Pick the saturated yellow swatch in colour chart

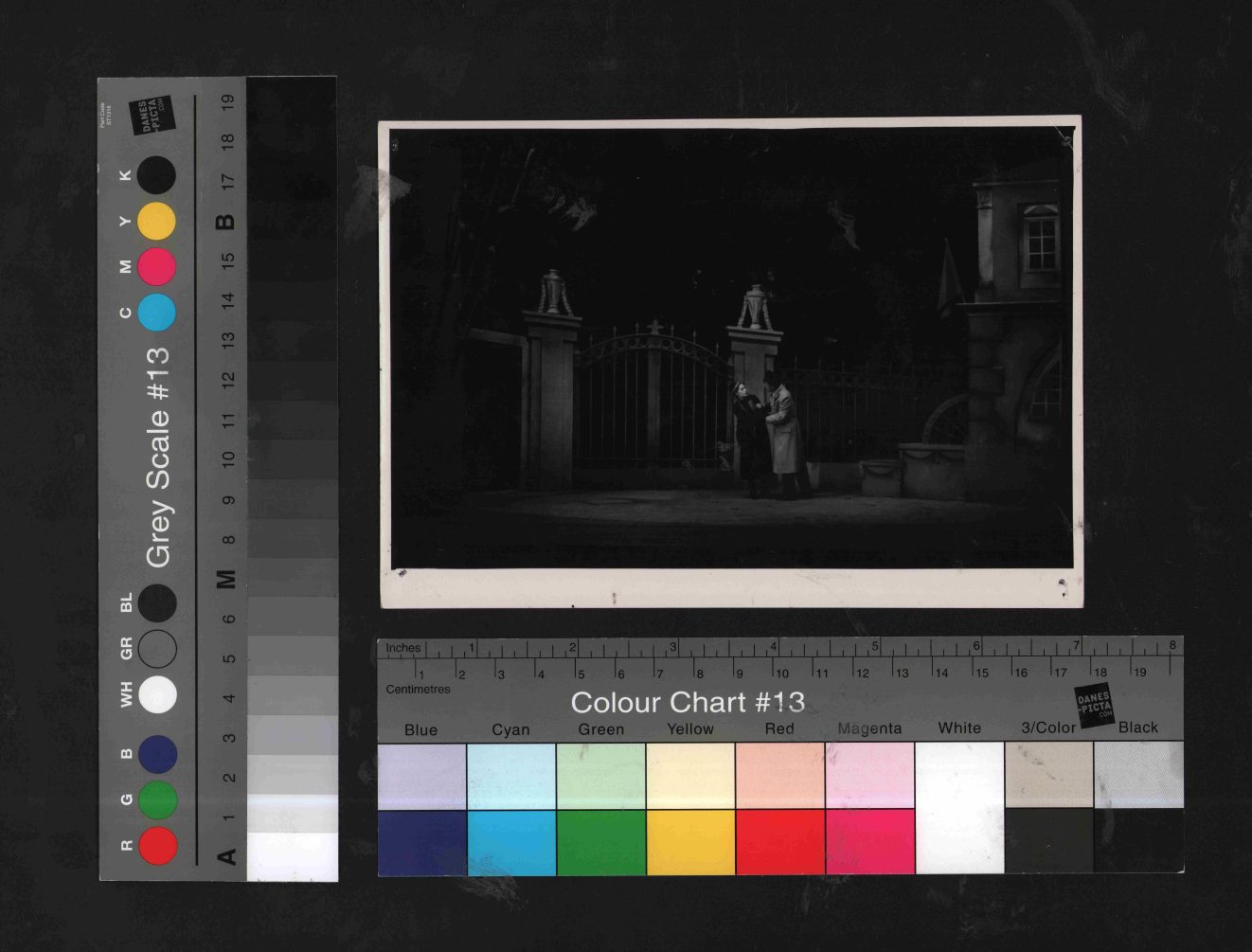point(690,842)
